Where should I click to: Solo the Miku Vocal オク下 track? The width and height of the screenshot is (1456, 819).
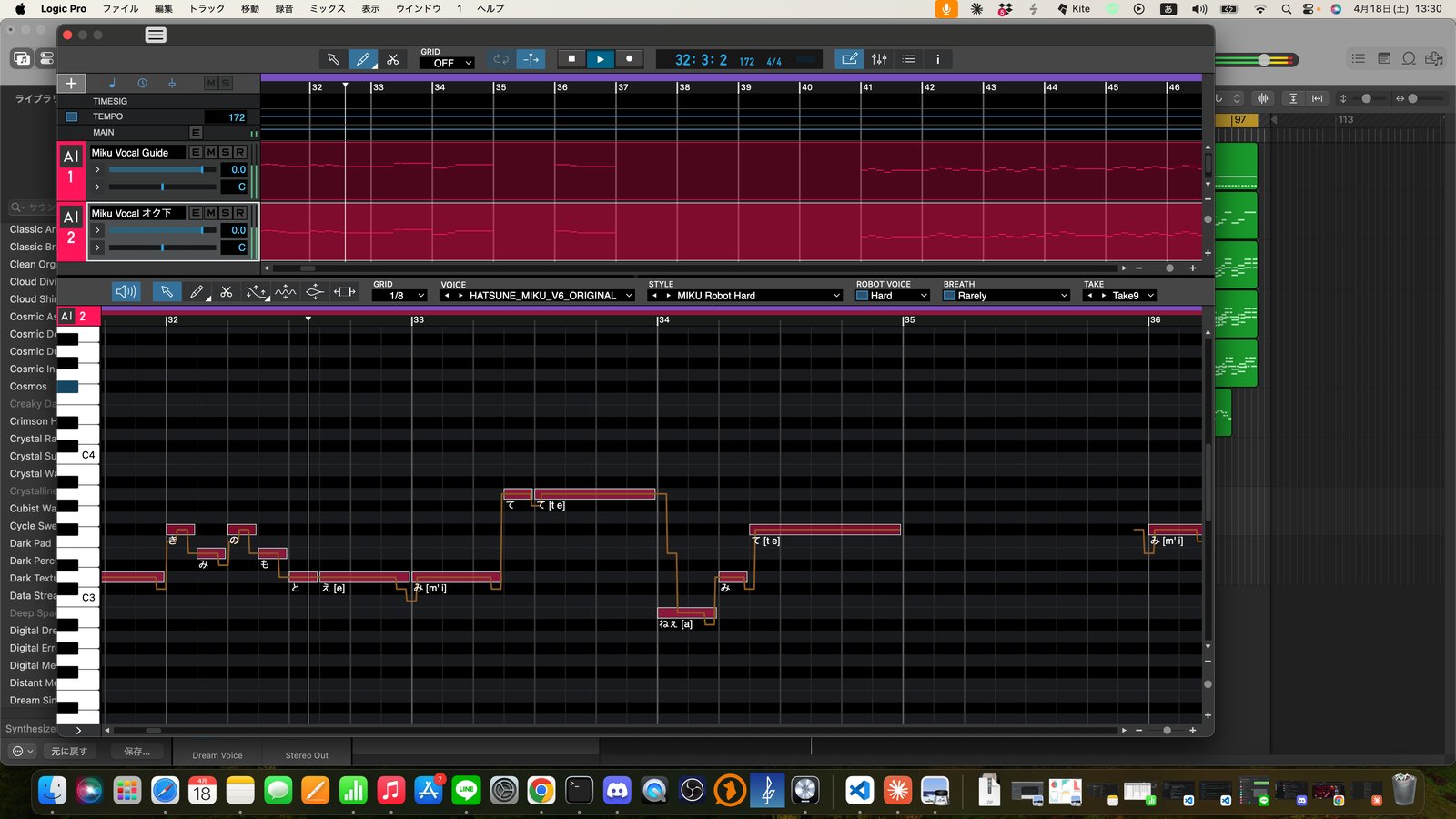(x=225, y=213)
